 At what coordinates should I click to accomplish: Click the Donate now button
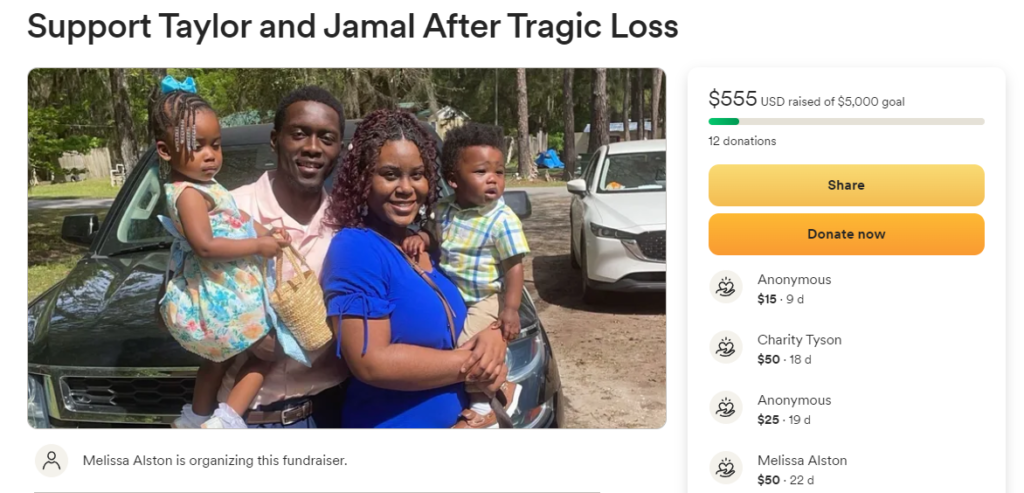(x=846, y=234)
